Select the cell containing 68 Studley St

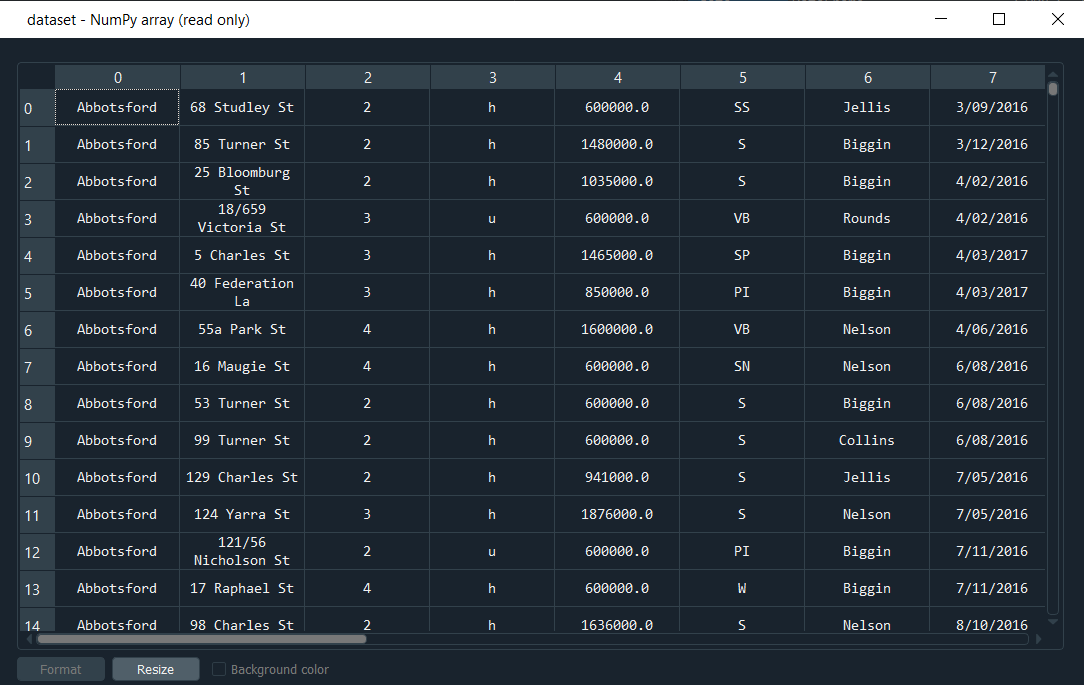241,107
